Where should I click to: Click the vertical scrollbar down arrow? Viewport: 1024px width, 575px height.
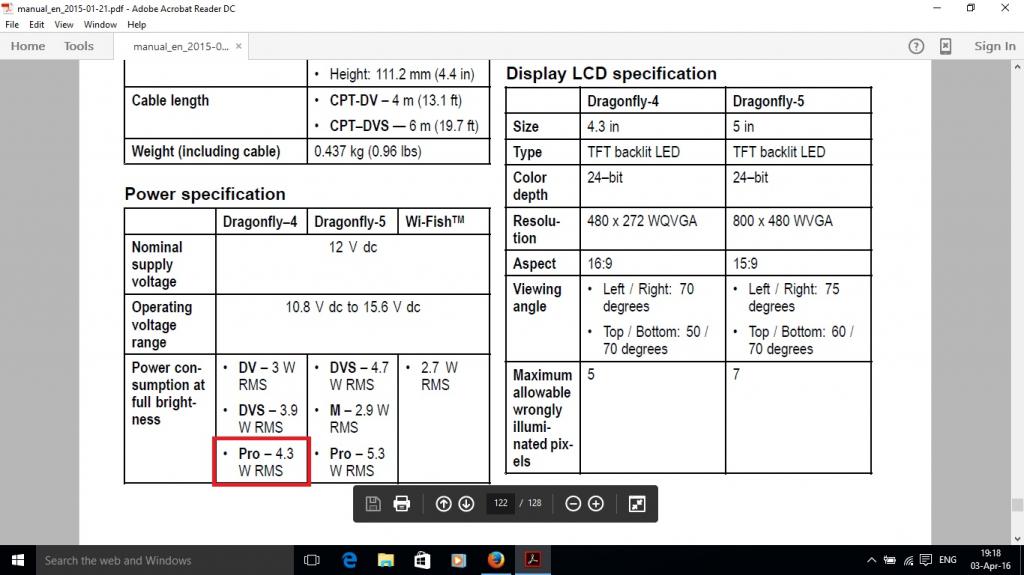point(1017,538)
